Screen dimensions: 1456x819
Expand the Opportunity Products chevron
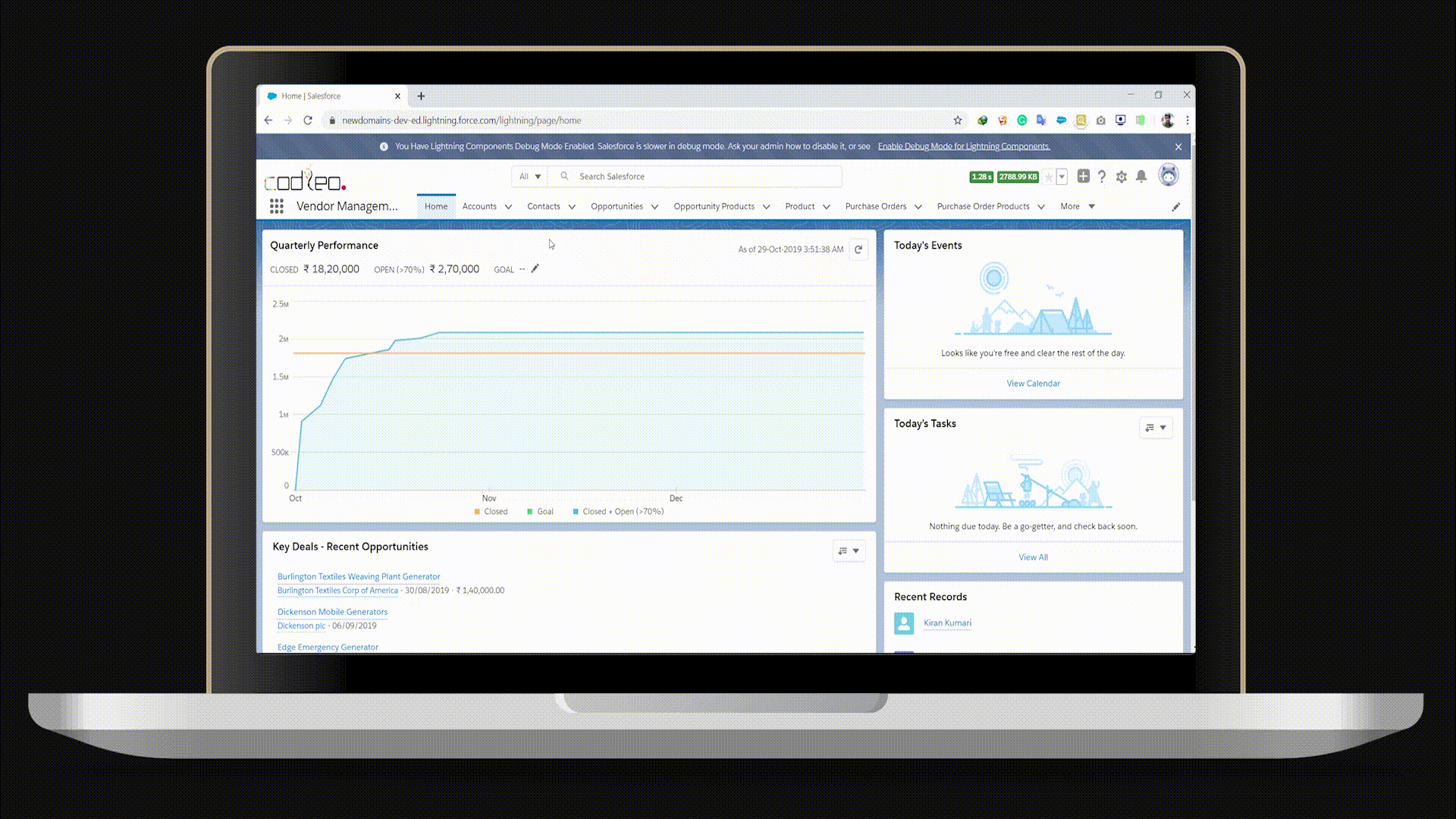tap(766, 207)
